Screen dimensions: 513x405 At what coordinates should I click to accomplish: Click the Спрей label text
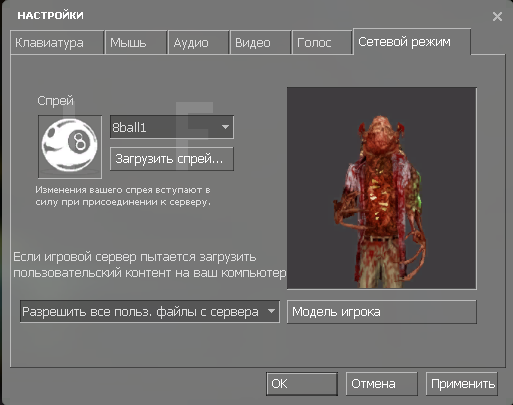(55, 101)
